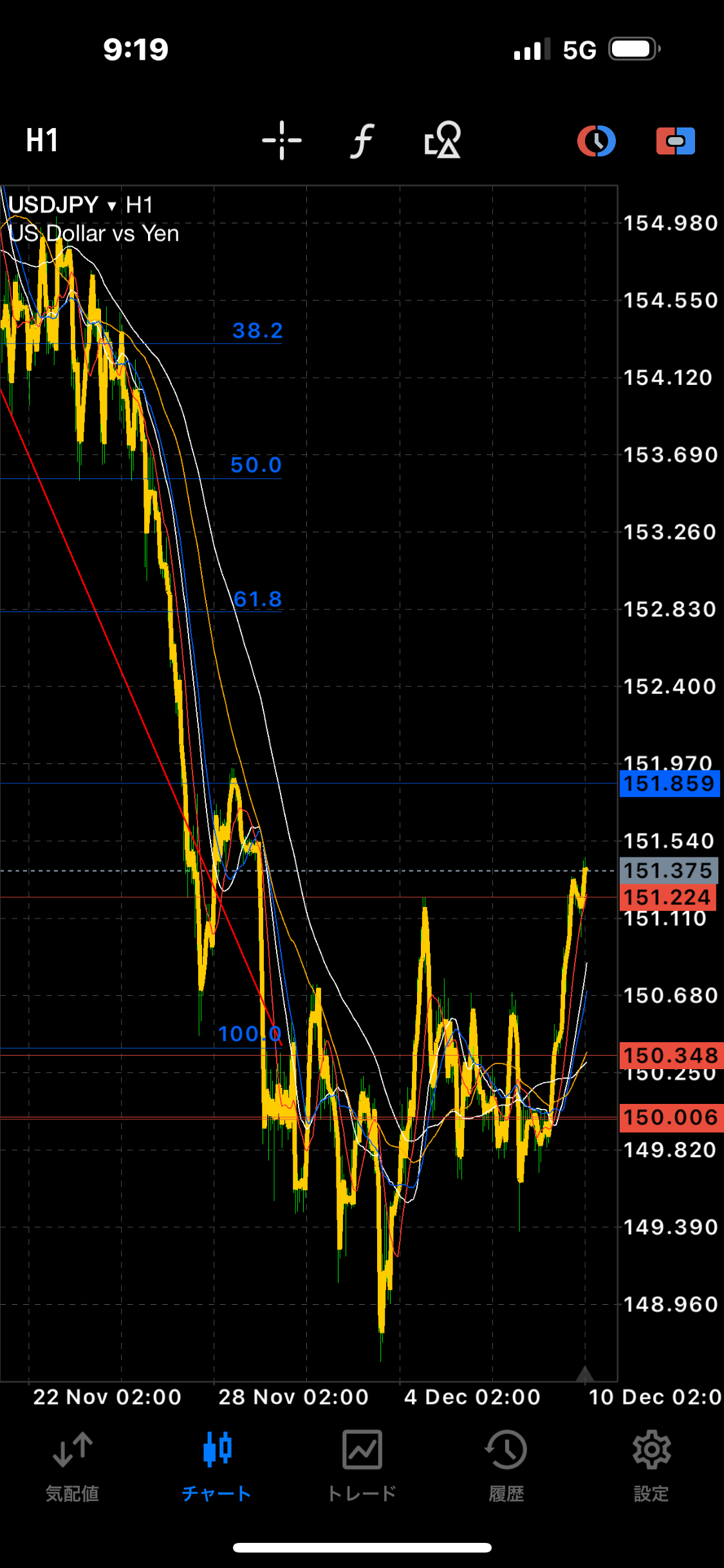Screen dimensions: 724x1568
Task: Tap the battery indicator in status bar
Action: [635, 49]
